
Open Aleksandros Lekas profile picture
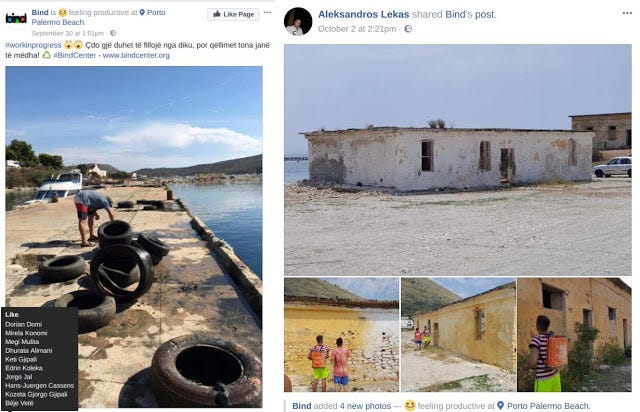click(x=298, y=22)
